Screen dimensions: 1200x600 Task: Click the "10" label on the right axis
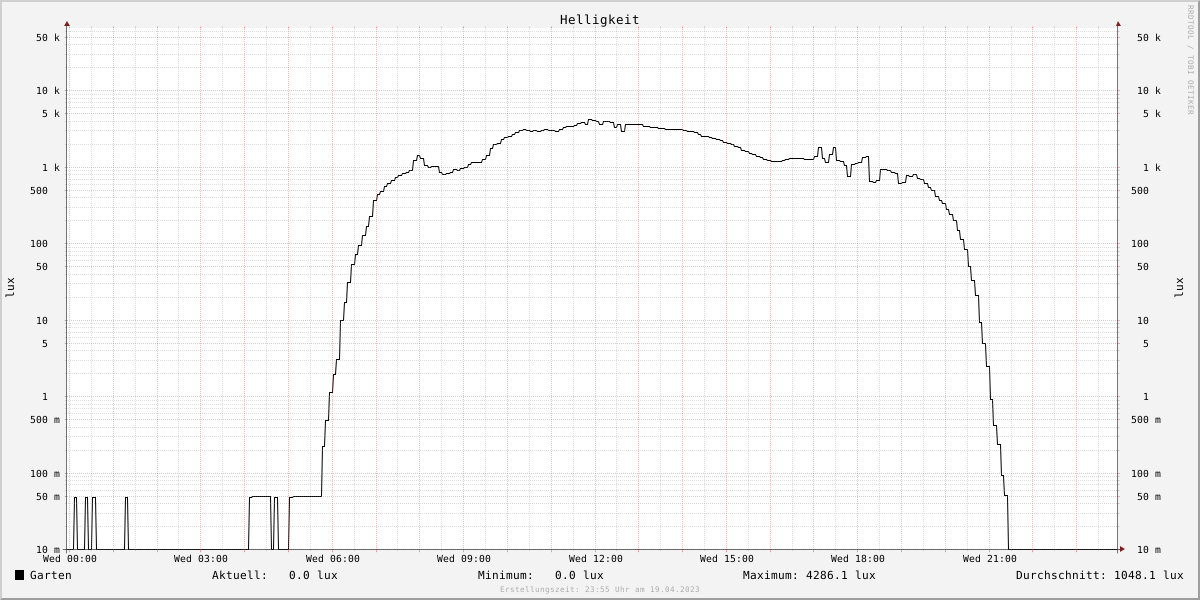(1143, 321)
